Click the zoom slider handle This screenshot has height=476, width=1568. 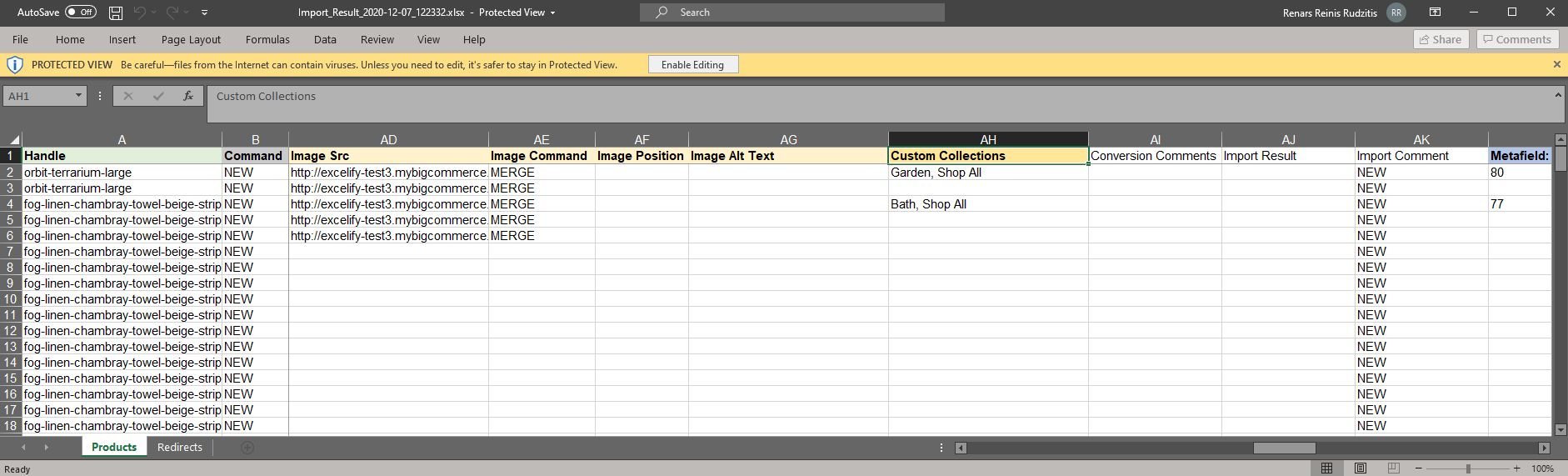coord(1468,468)
